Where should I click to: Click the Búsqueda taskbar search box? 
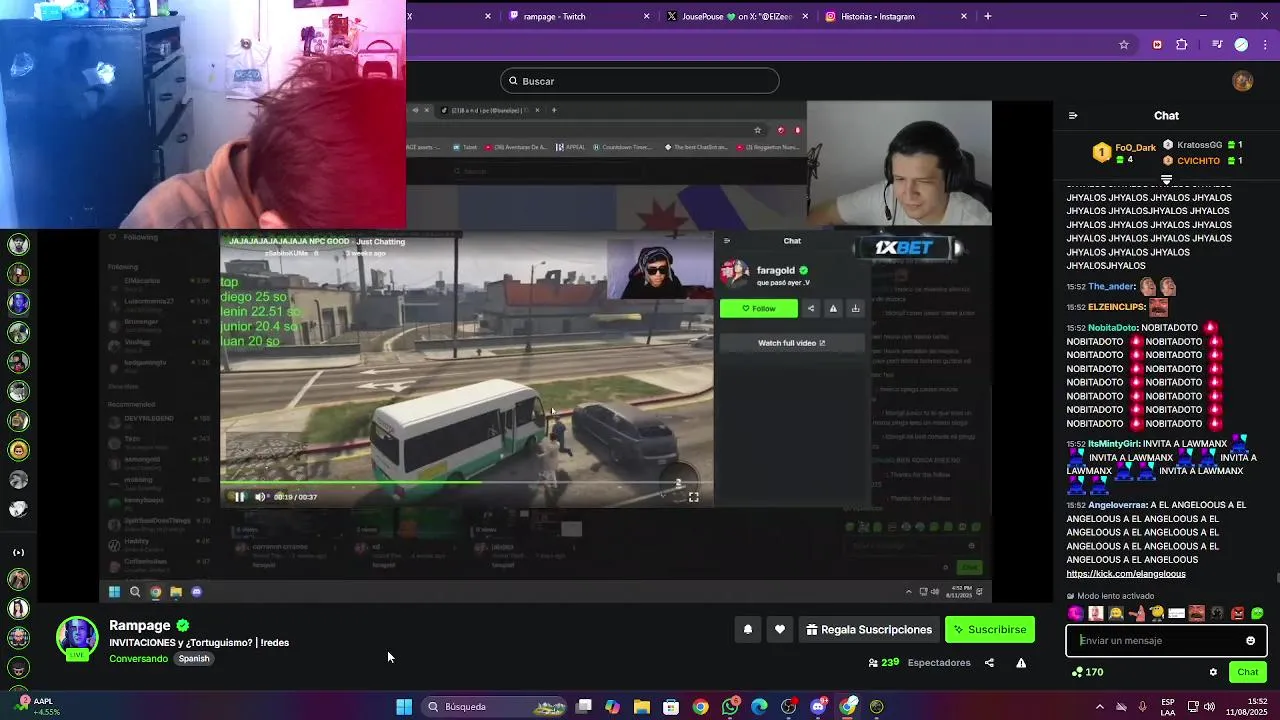coord(494,707)
